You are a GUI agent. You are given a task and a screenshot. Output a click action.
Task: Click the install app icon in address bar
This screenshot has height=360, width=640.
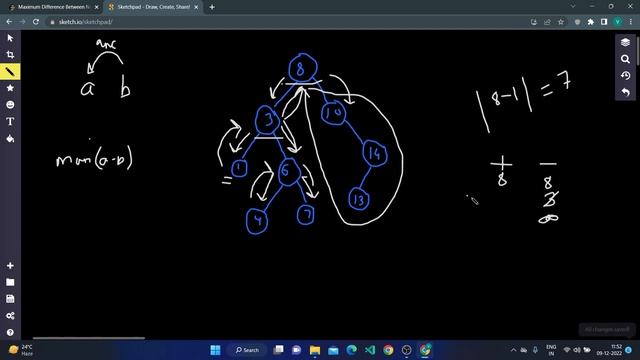pos(533,22)
